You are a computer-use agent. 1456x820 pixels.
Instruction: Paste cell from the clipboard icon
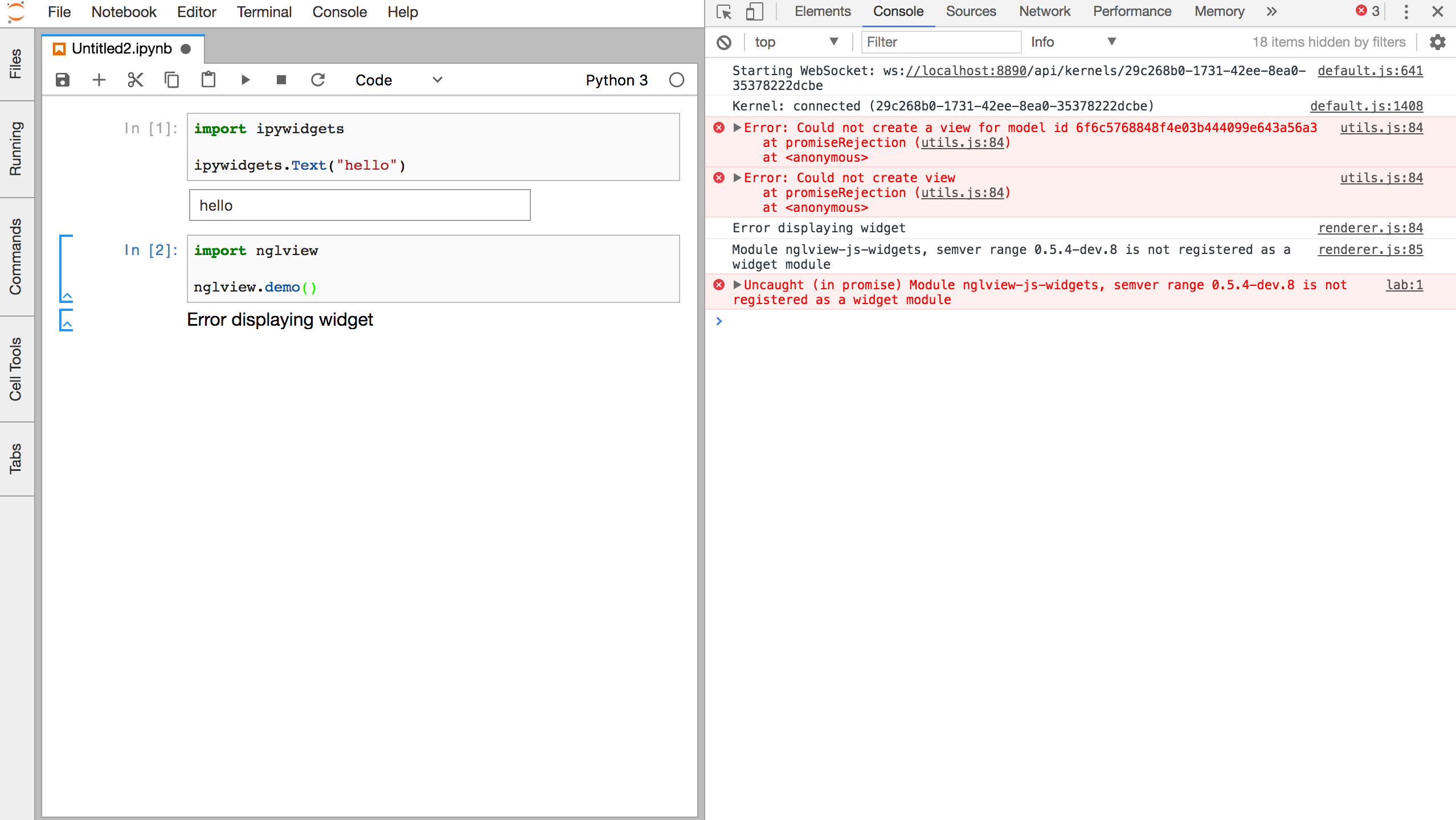click(x=208, y=80)
